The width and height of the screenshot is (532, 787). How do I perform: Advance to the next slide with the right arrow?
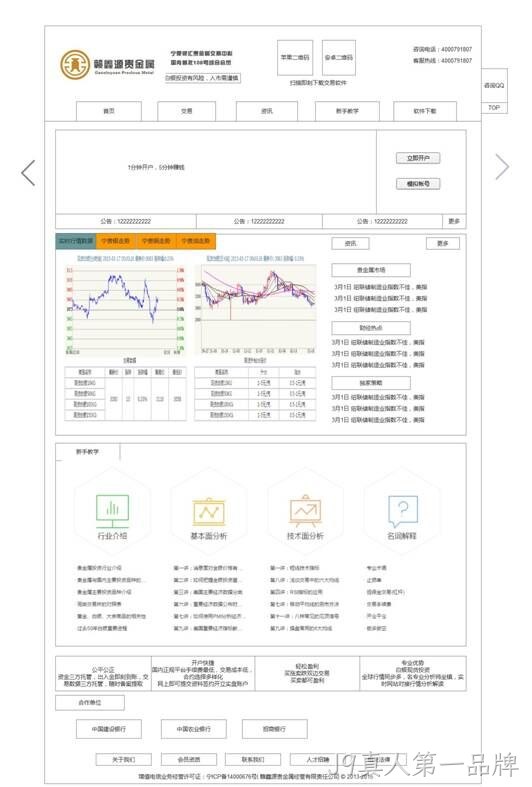point(502,167)
